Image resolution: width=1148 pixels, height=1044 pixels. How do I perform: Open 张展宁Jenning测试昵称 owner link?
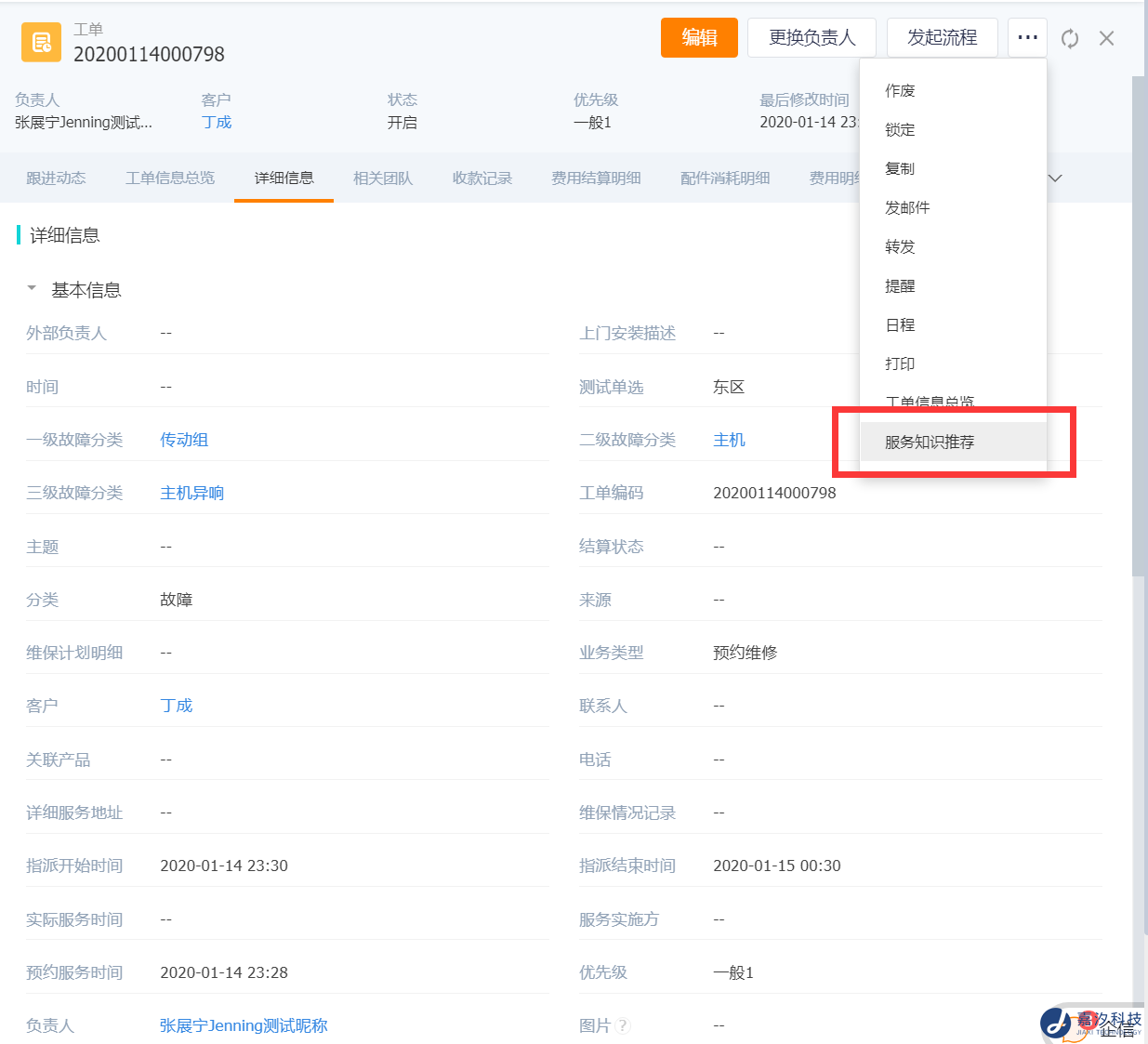(244, 1025)
